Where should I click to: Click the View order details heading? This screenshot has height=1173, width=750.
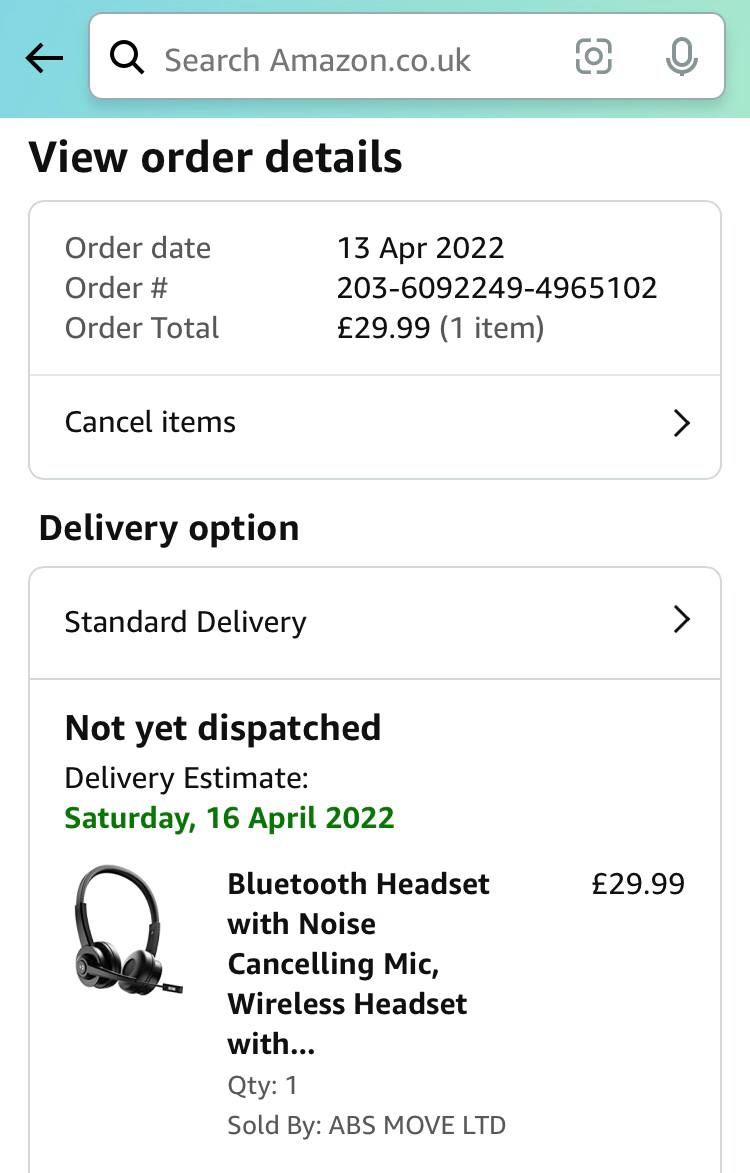click(216, 158)
